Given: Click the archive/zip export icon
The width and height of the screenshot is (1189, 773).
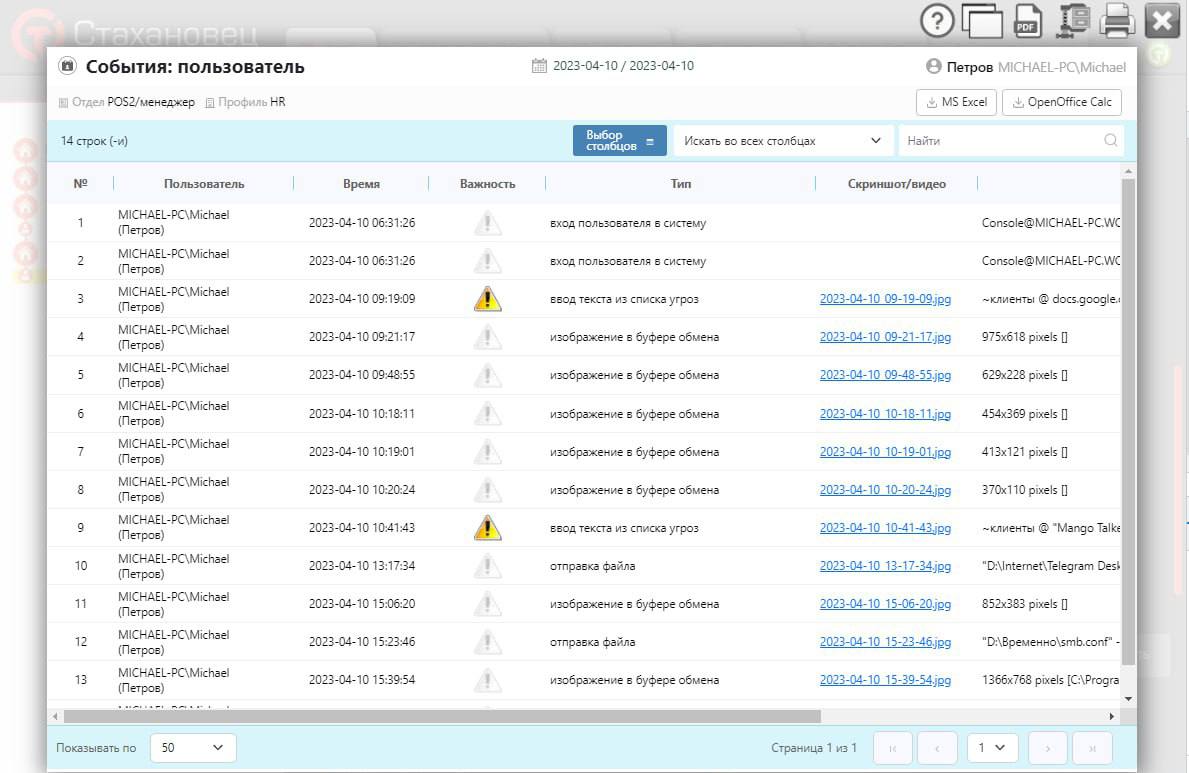Looking at the screenshot, I should pyautogui.click(x=1074, y=21).
